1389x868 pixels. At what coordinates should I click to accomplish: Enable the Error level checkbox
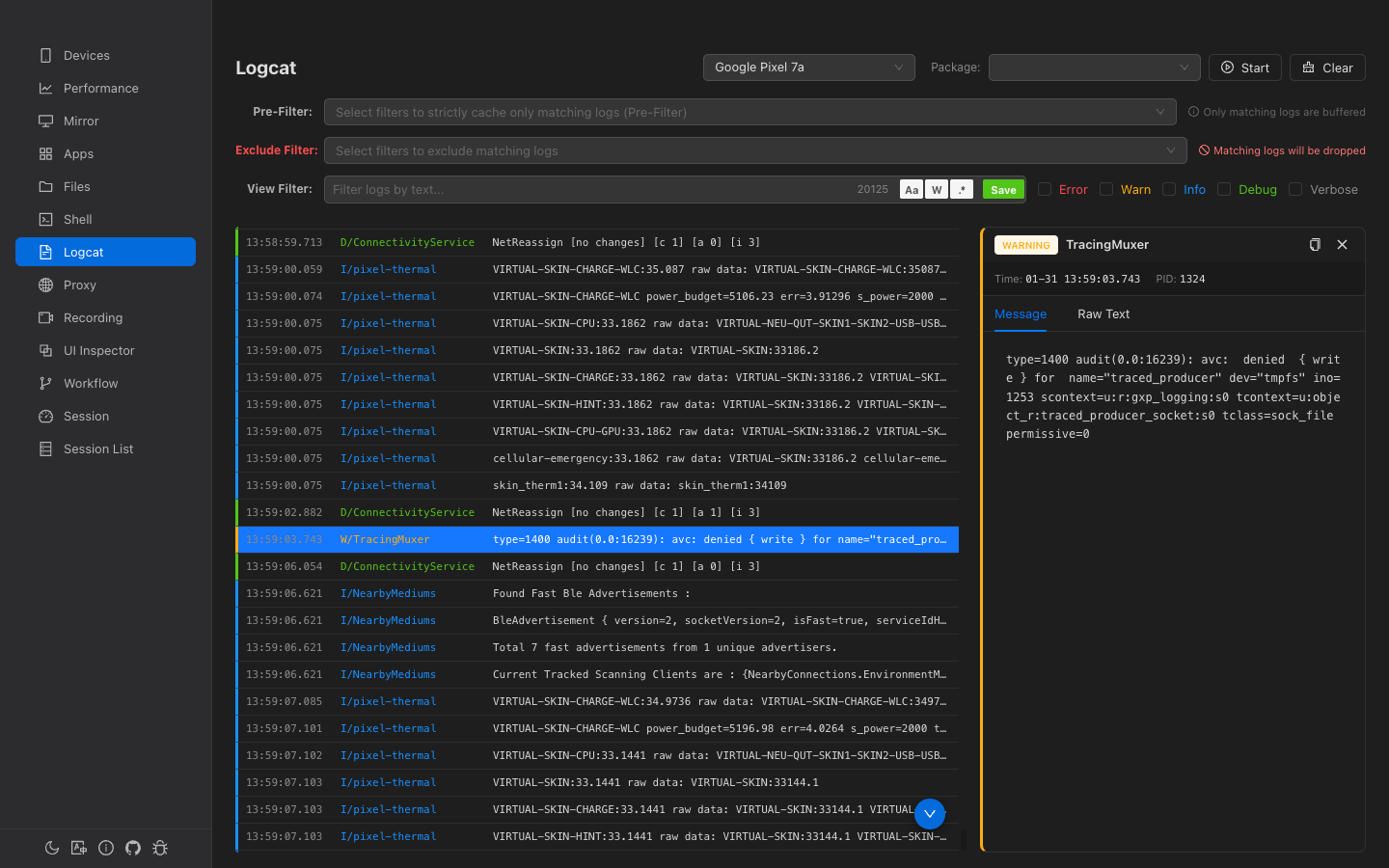point(1045,190)
